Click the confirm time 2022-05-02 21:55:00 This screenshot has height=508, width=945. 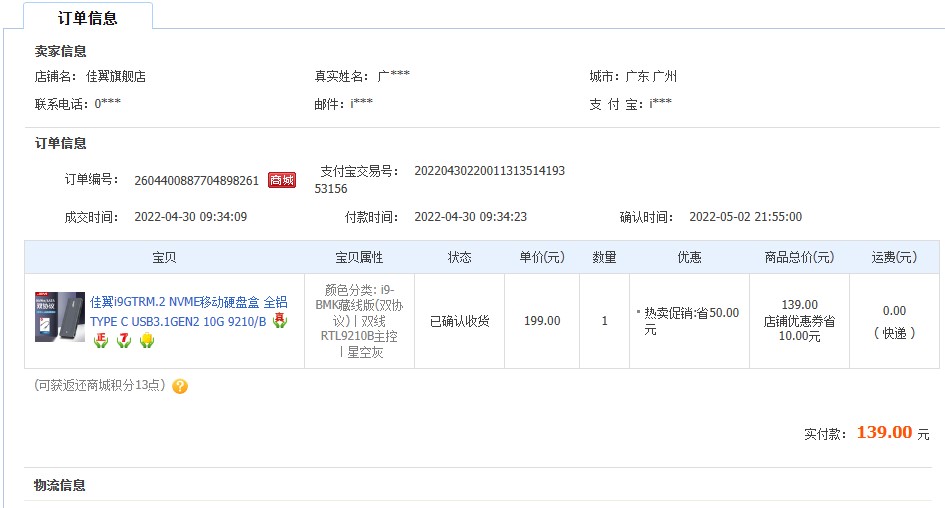pos(746,217)
